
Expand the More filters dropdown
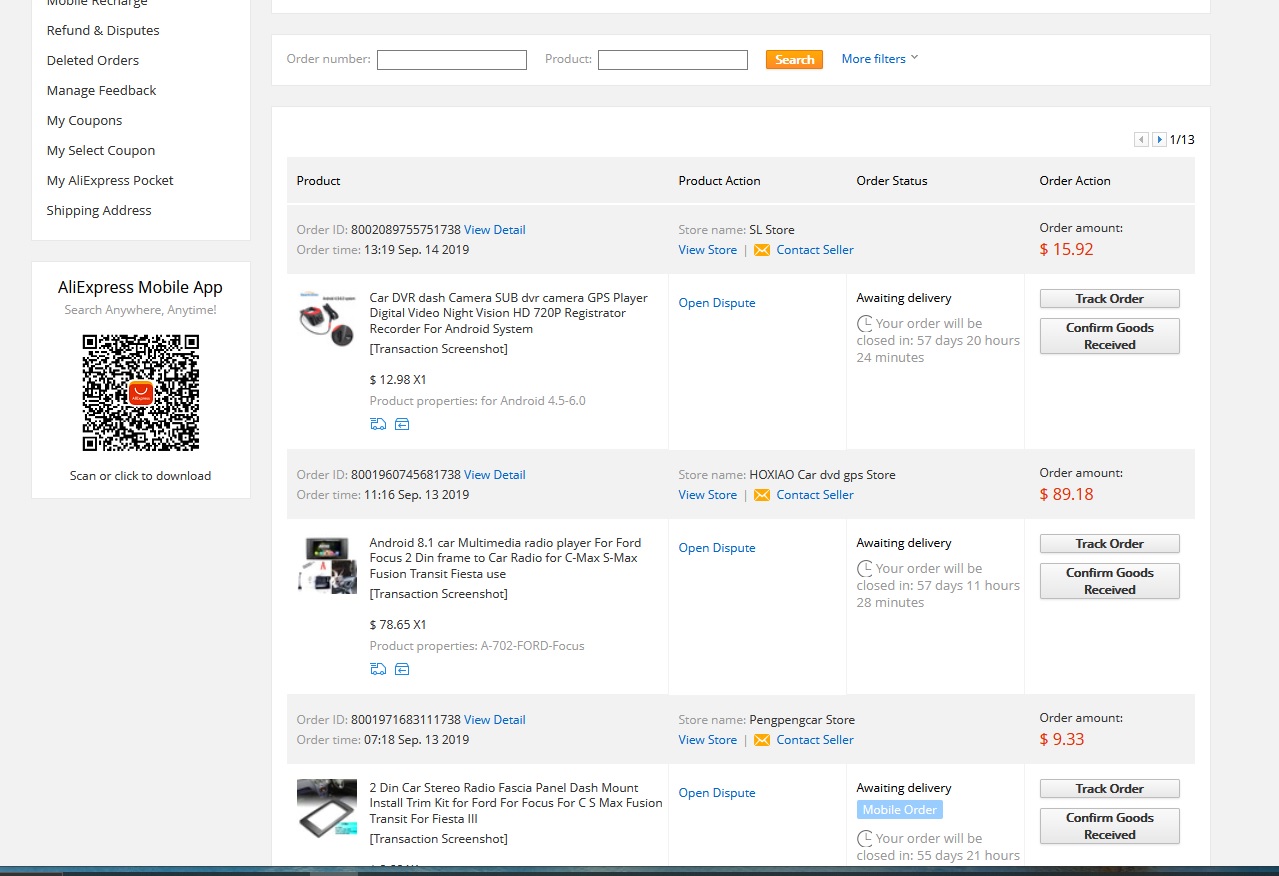pyautogui.click(x=880, y=59)
